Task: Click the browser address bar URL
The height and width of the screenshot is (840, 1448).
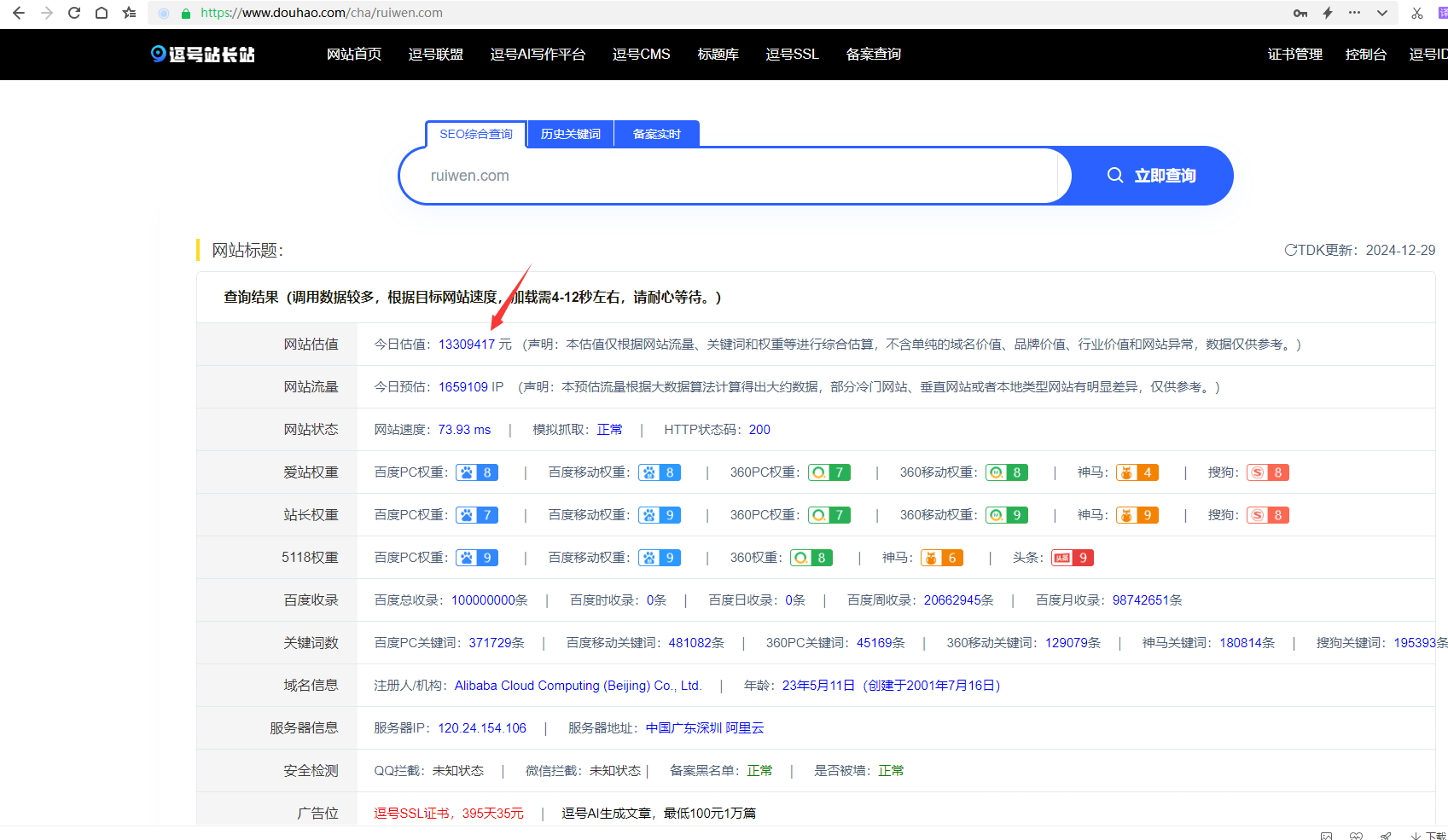Action: coord(322,13)
